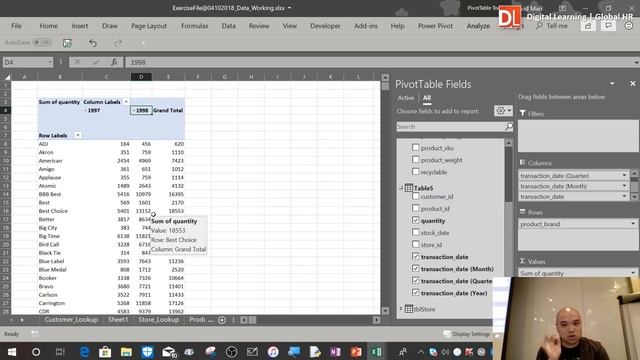The height and width of the screenshot is (360, 640).
Task: Click the Select All corner of the worksheet
Action: click(x=7, y=77)
